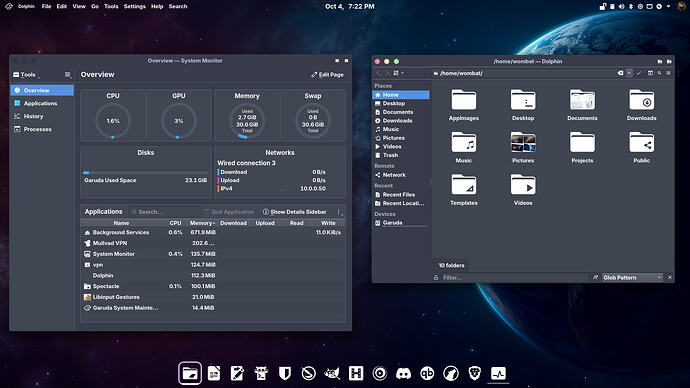Select Mullvad VPN row in Applications
Screen dimensions: 690x388
point(213,243)
